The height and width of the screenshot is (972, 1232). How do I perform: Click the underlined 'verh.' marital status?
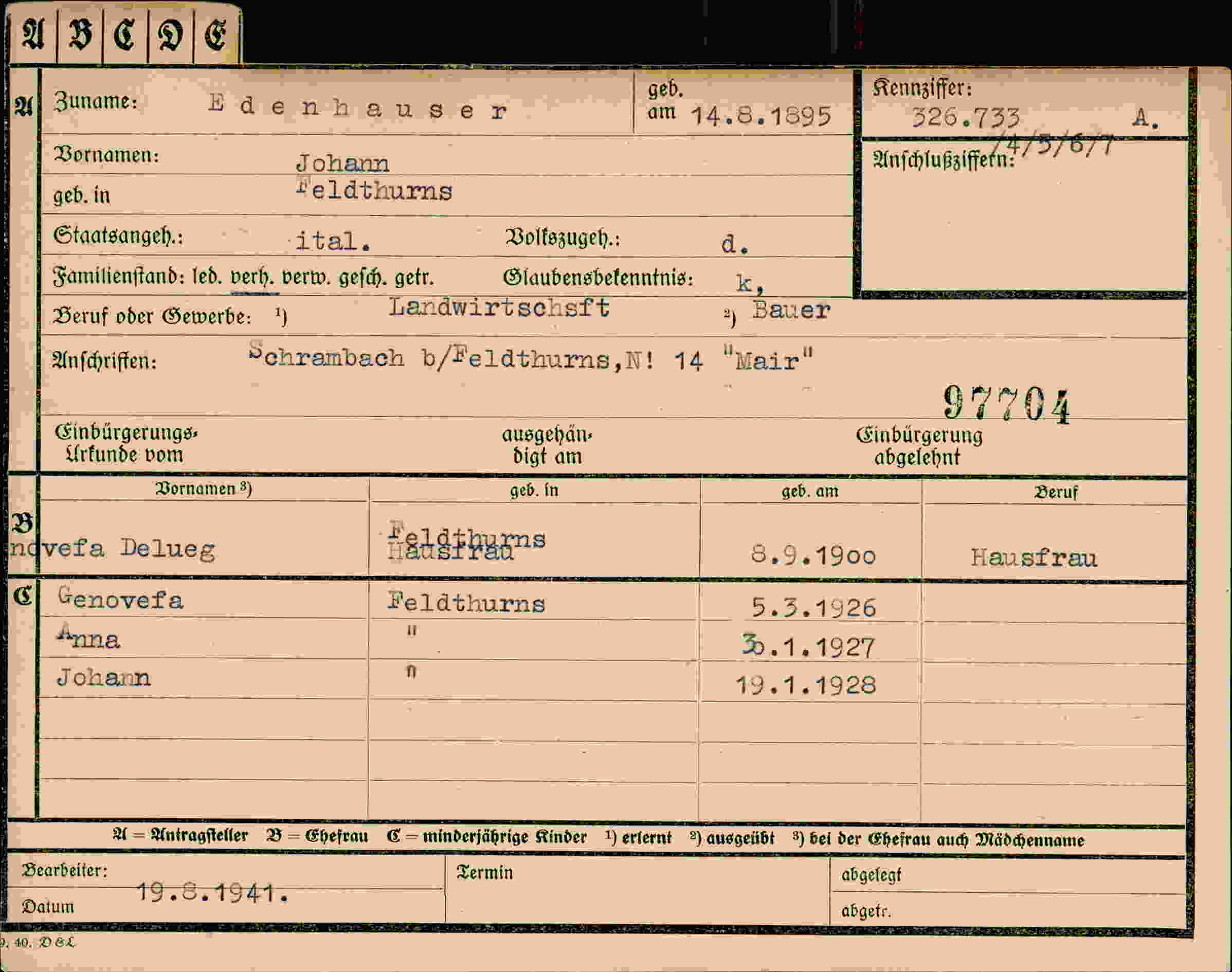(x=252, y=277)
